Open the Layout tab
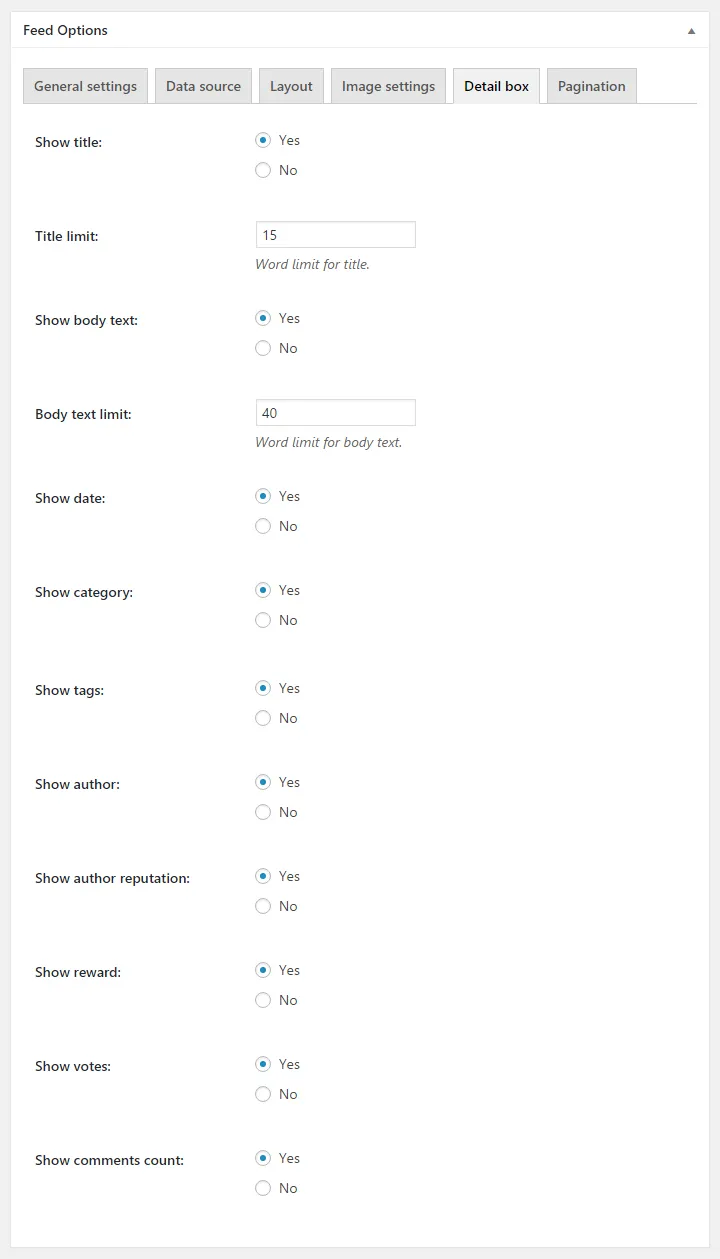Viewport: 720px width, 1259px height. point(291,86)
